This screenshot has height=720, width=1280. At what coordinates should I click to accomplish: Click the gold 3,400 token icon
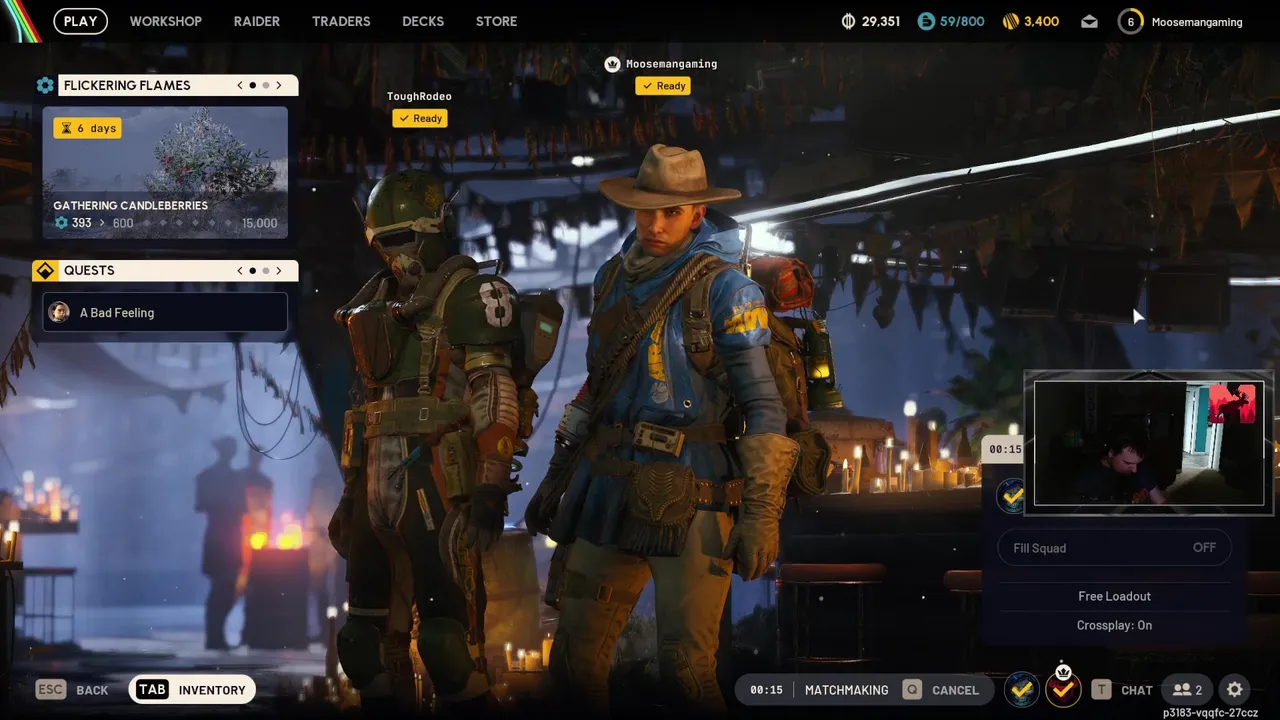tap(1011, 21)
